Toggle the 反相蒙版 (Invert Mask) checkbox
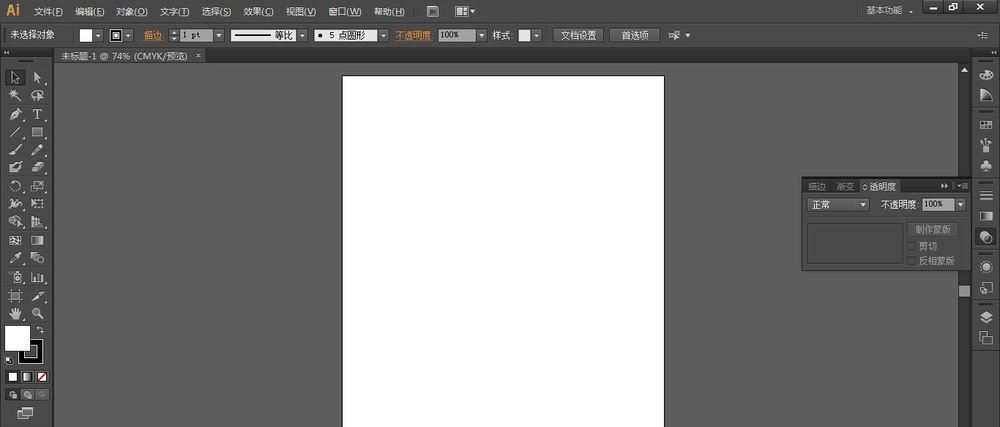Image resolution: width=1000 pixels, height=427 pixels. tap(911, 260)
